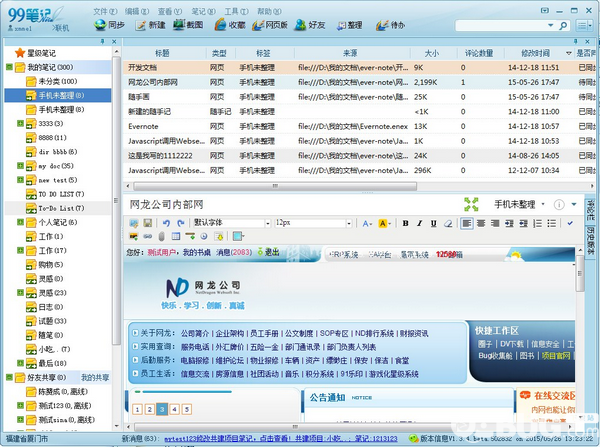
Task: Insert a numbered list
Action: pos(537,223)
